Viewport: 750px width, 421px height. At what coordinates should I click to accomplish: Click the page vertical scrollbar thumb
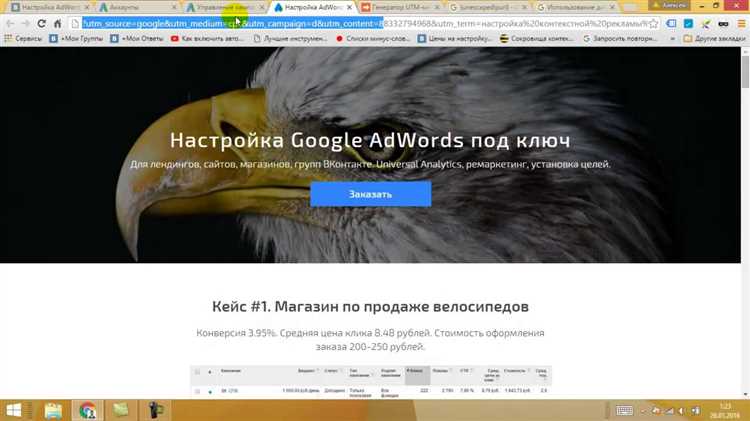(745, 70)
